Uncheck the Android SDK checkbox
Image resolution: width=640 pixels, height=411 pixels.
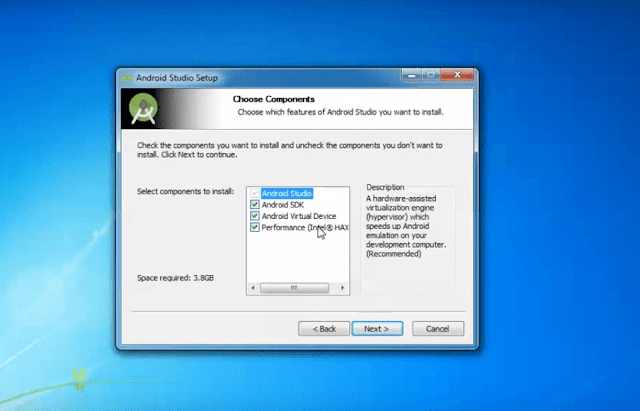[x=255, y=204]
